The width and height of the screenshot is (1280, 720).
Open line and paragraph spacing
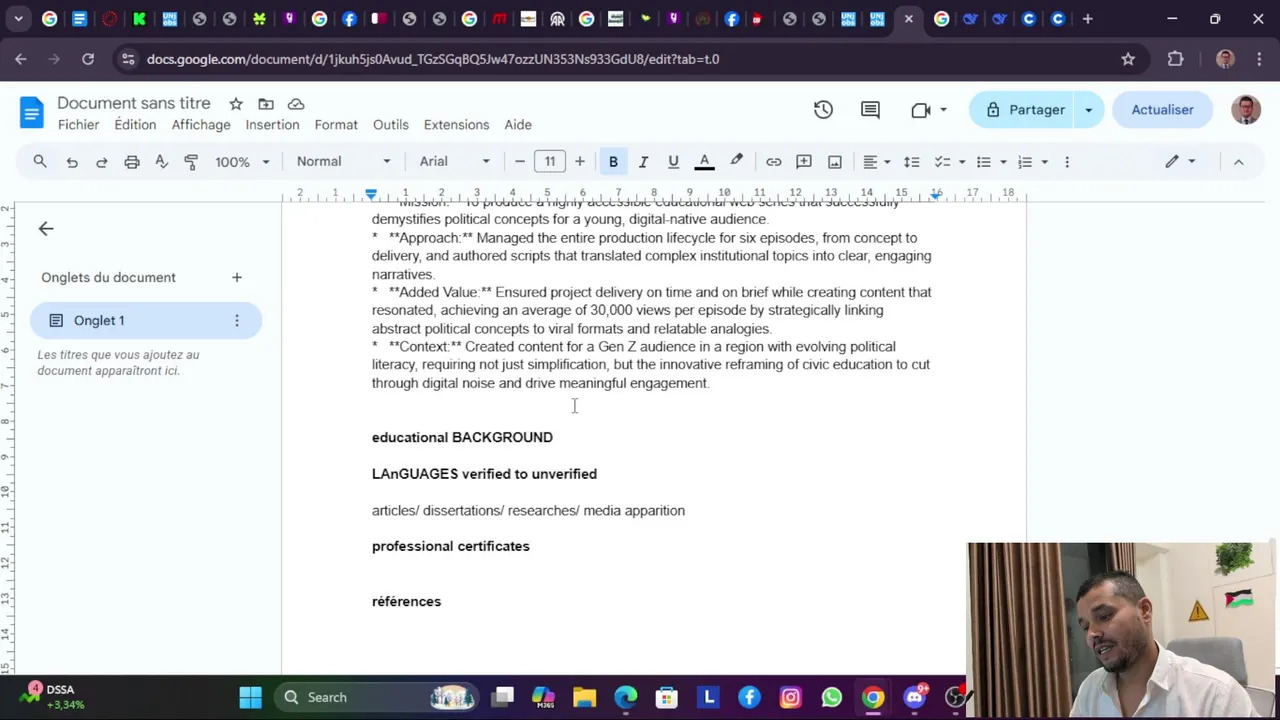pyautogui.click(x=911, y=162)
